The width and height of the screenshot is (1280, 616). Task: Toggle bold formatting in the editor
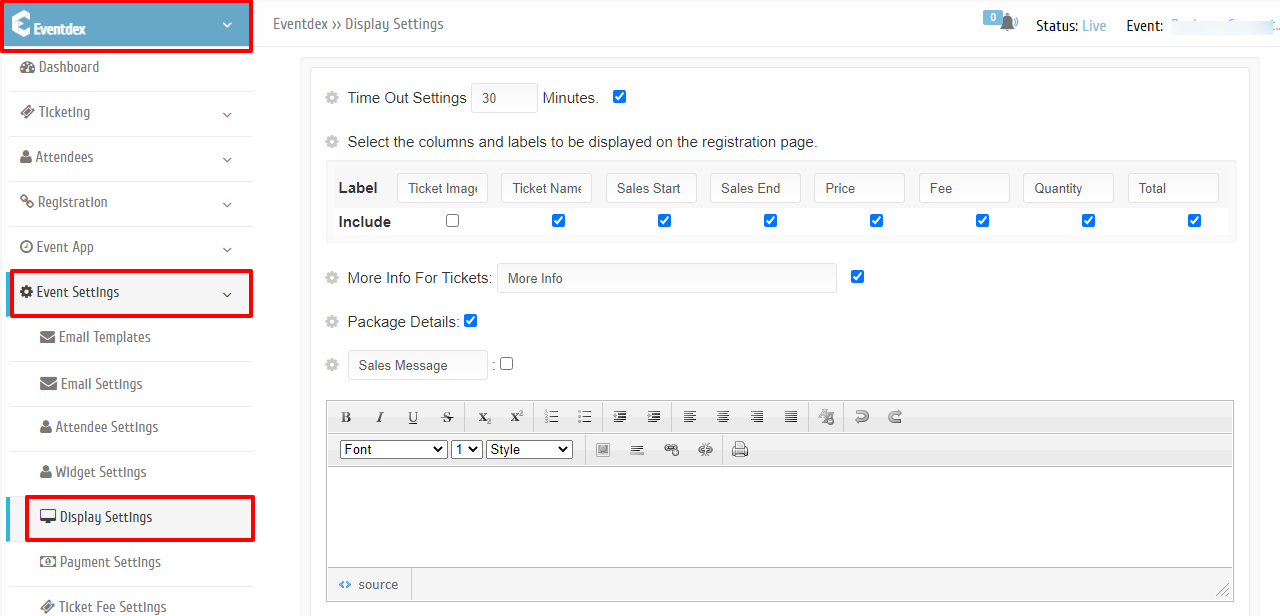coord(346,417)
